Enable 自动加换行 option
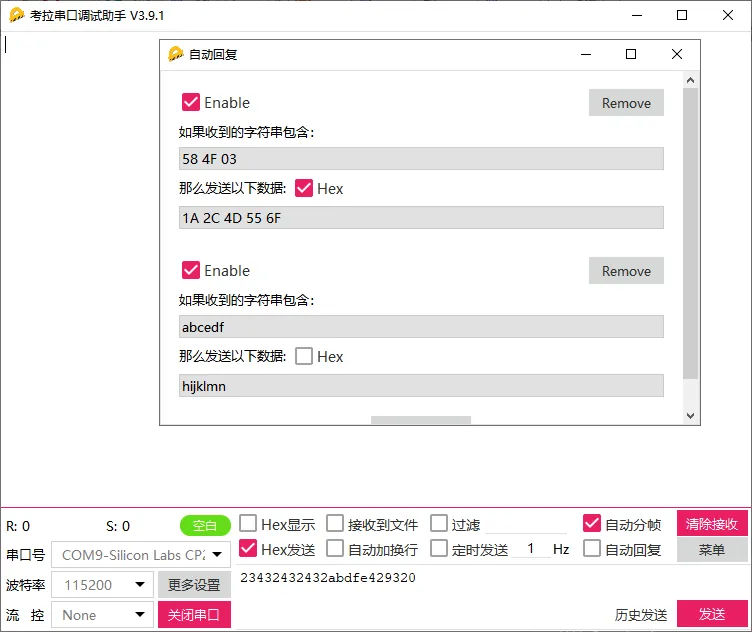This screenshot has height=632, width=752. pos(335,548)
